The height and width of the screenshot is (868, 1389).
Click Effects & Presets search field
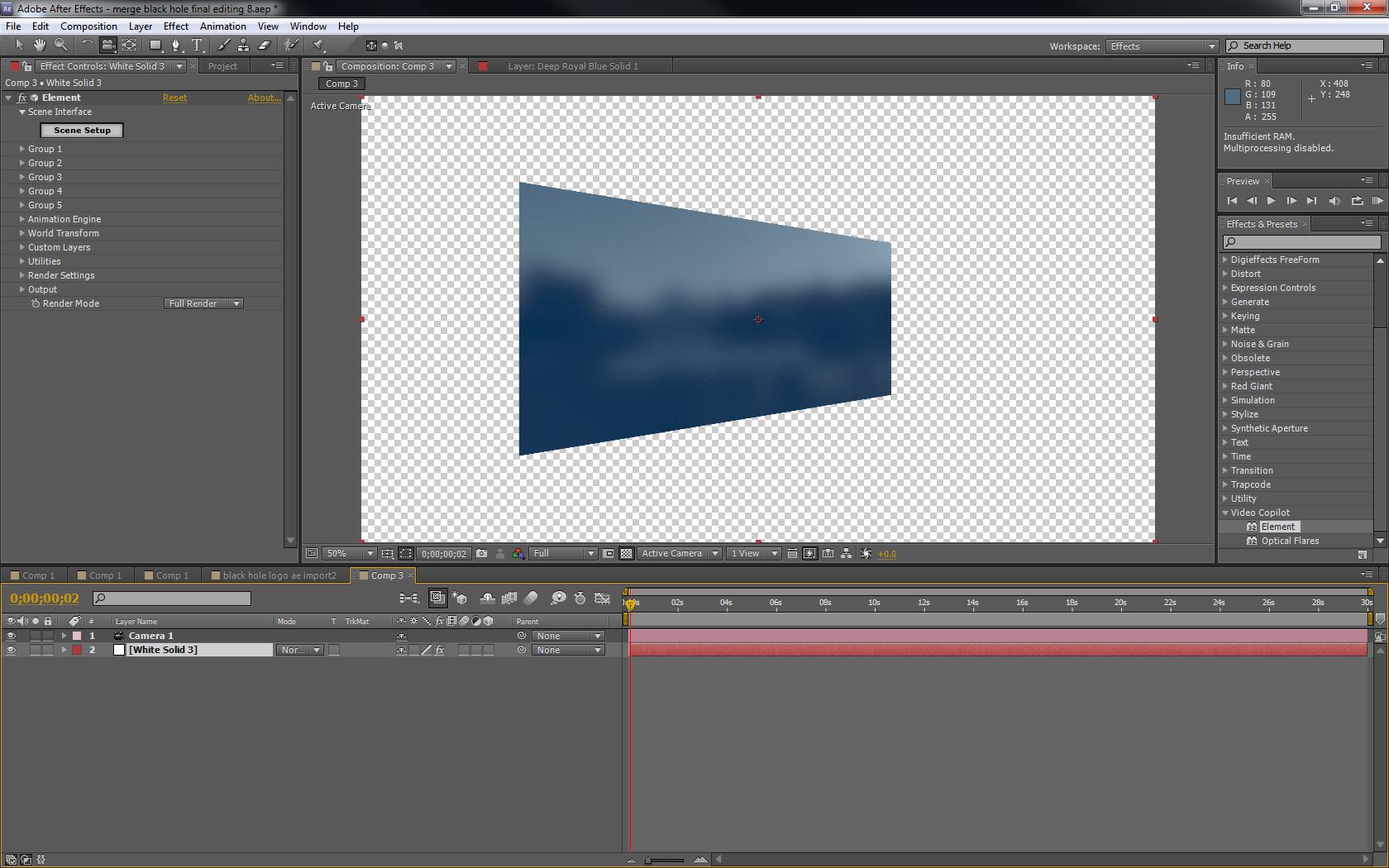click(x=1301, y=241)
